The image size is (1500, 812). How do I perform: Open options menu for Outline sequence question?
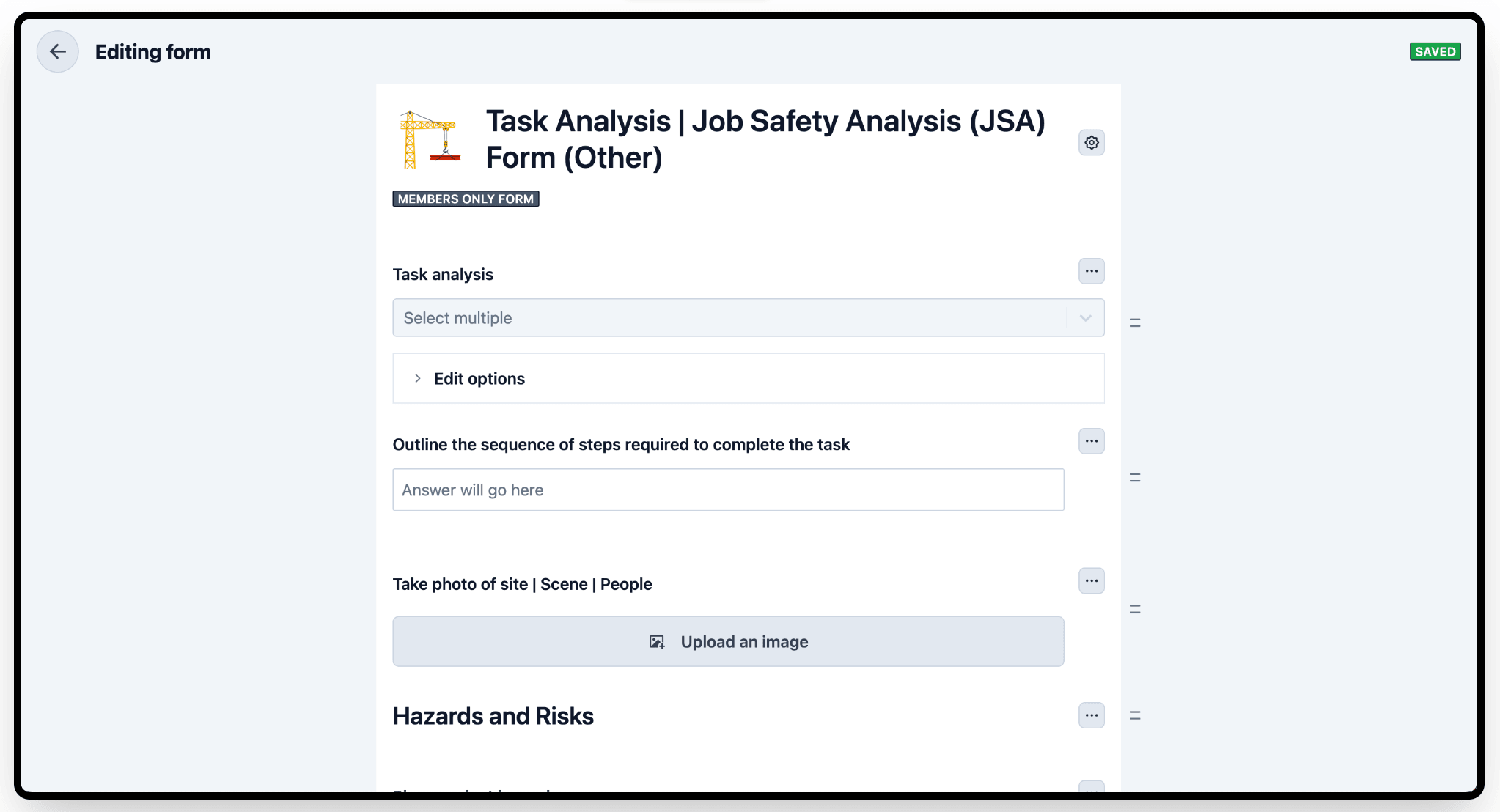click(x=1092, y=441)
